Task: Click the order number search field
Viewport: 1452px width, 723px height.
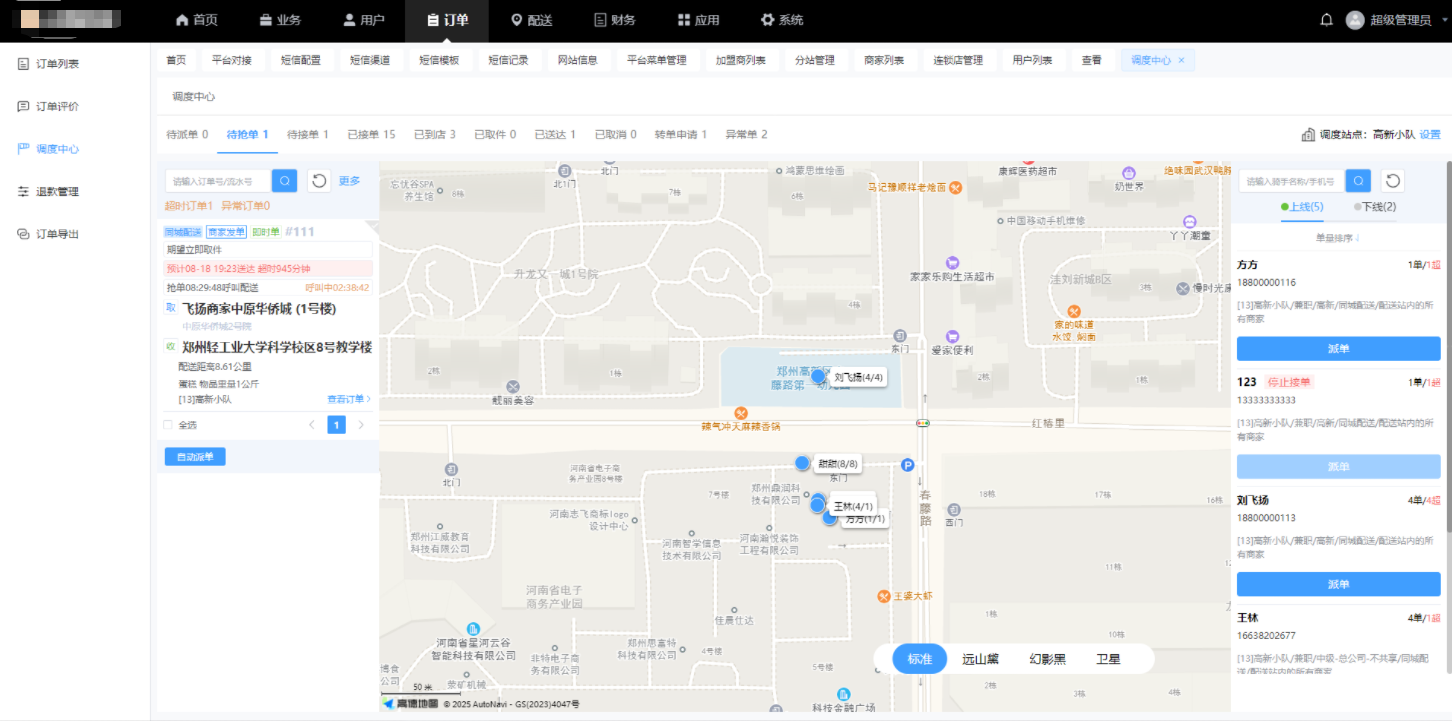Action: (x=218, y=181)
